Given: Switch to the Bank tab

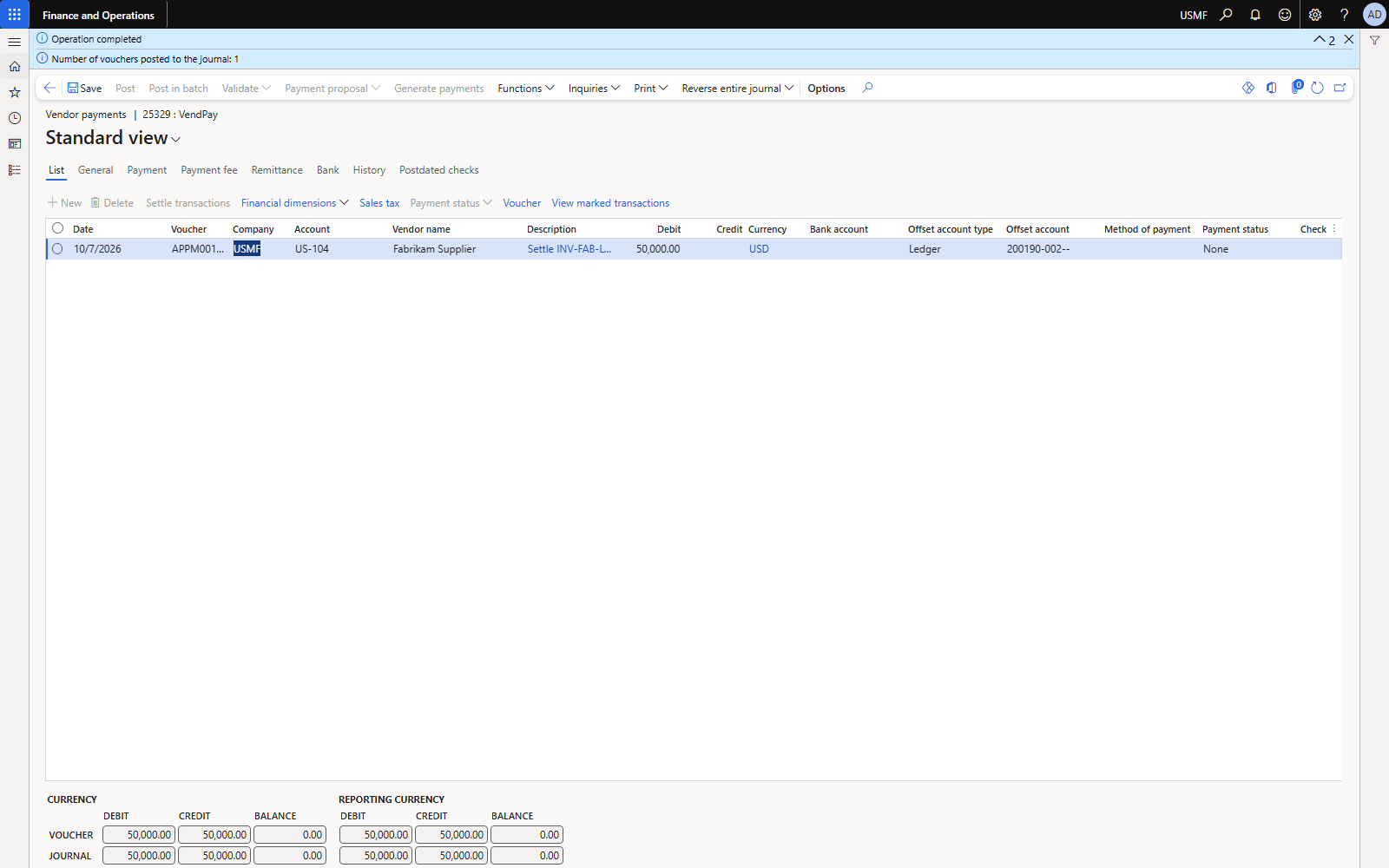Looking at the screenshot, I should tap(328, 170).
